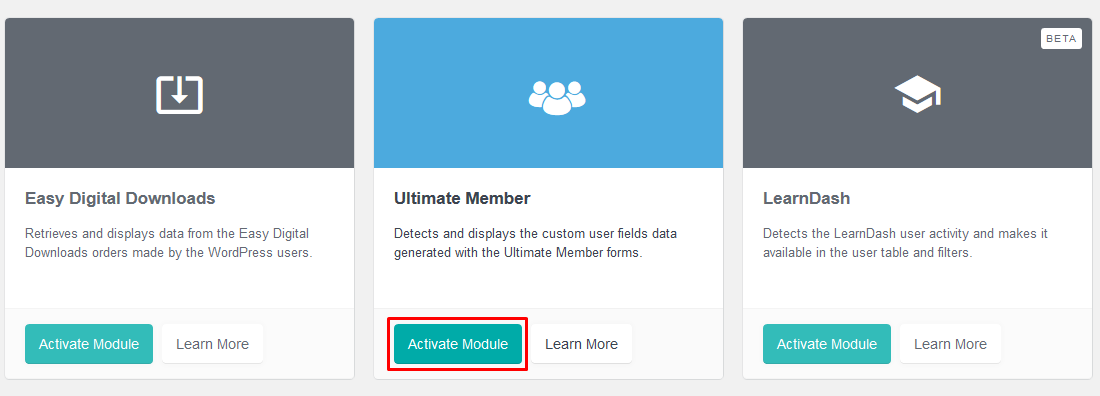Image resolution: width=1100 pixels, height=396 pixels.
Task: Click the LearnDash graduation cap icon
Action: [918, 94]
